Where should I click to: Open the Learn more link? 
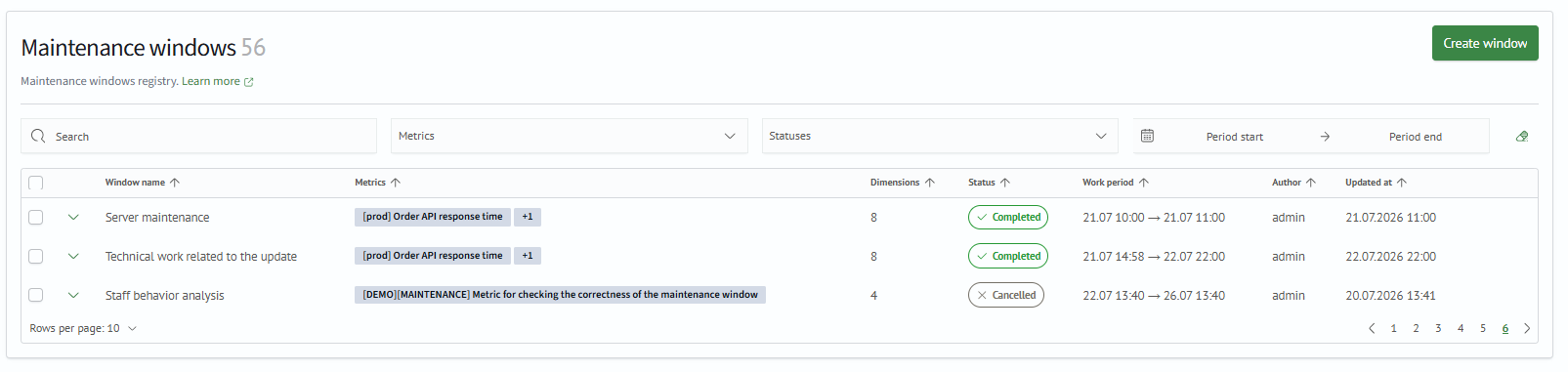(210, 82)
